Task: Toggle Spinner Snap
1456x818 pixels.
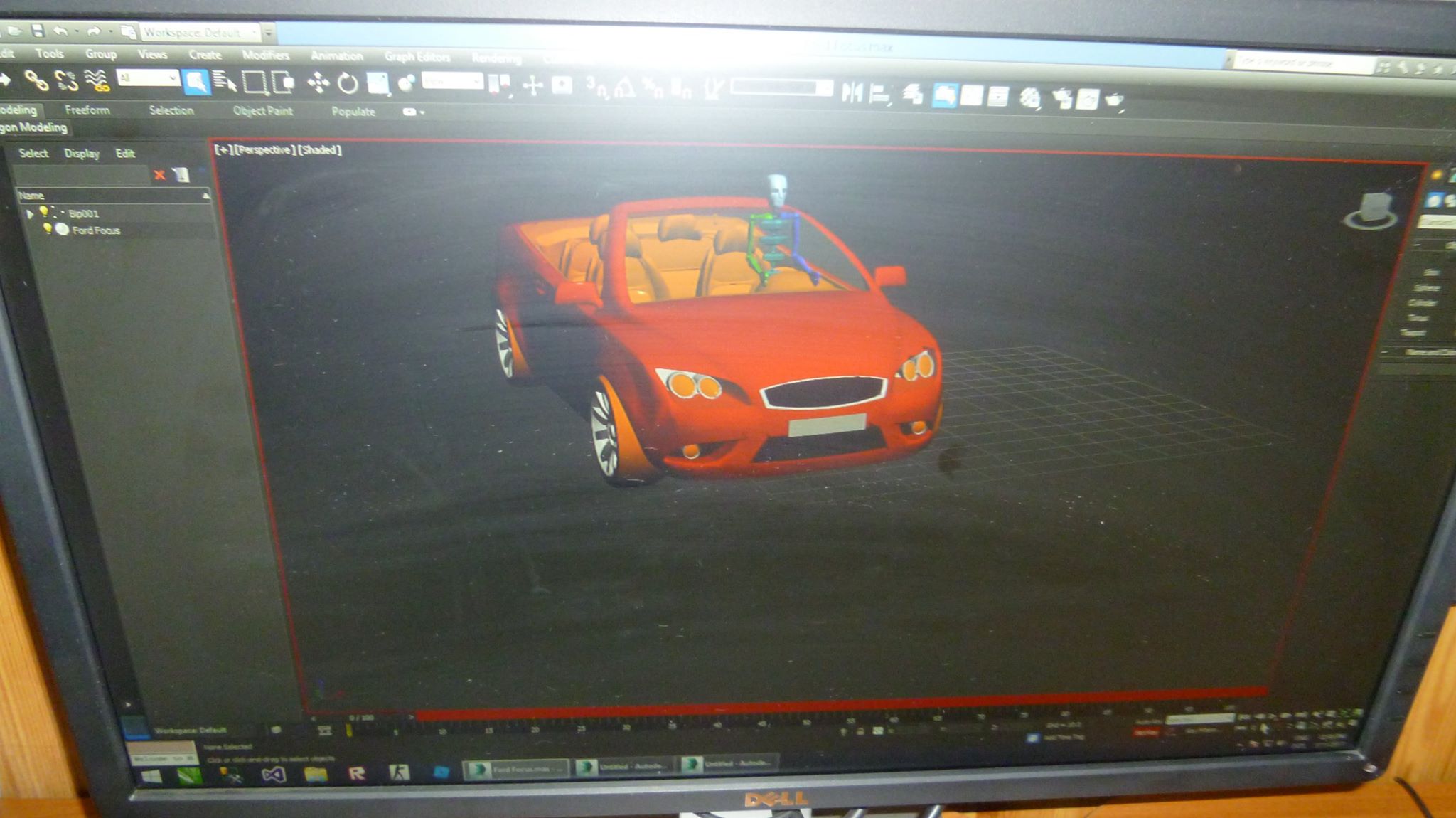Action: pos(681,89)
